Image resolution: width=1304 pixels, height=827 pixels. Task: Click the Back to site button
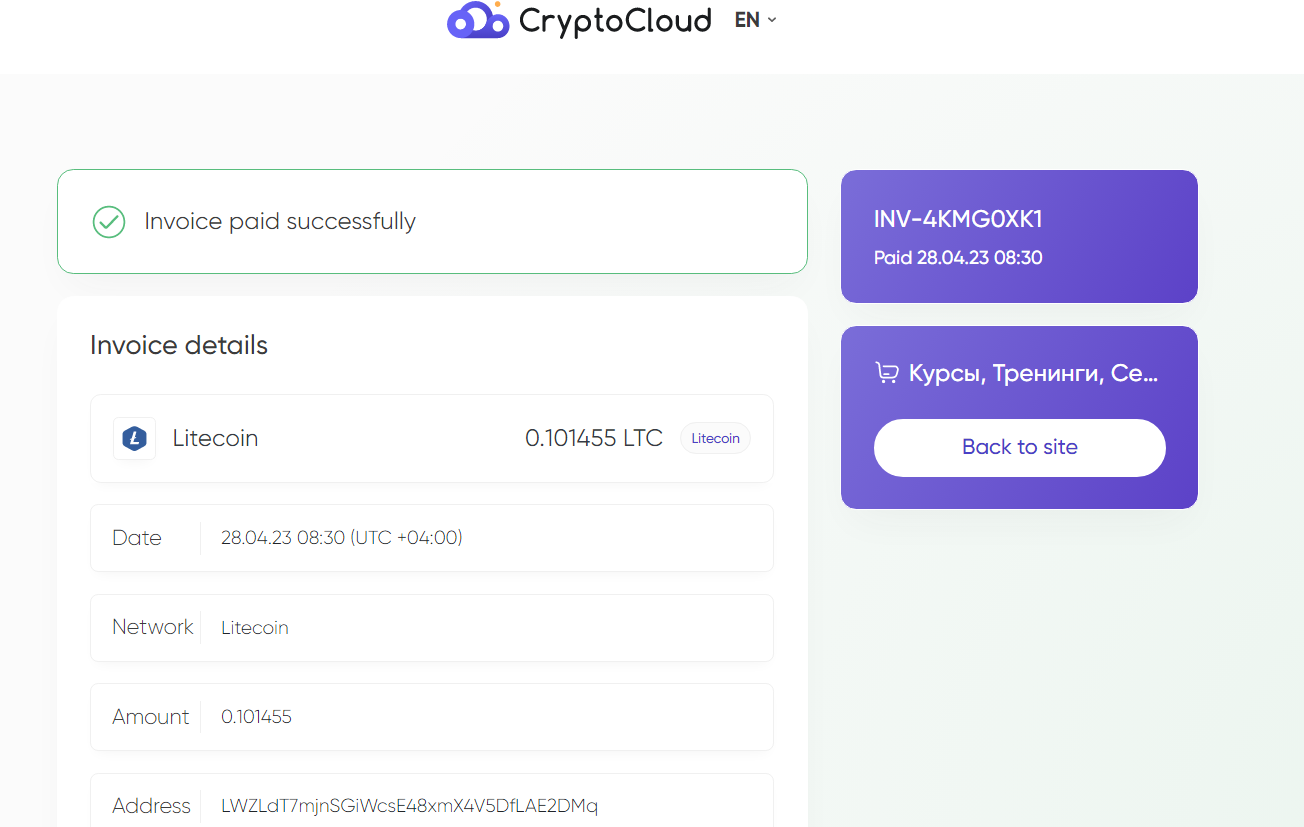[x=1020, y=448]
